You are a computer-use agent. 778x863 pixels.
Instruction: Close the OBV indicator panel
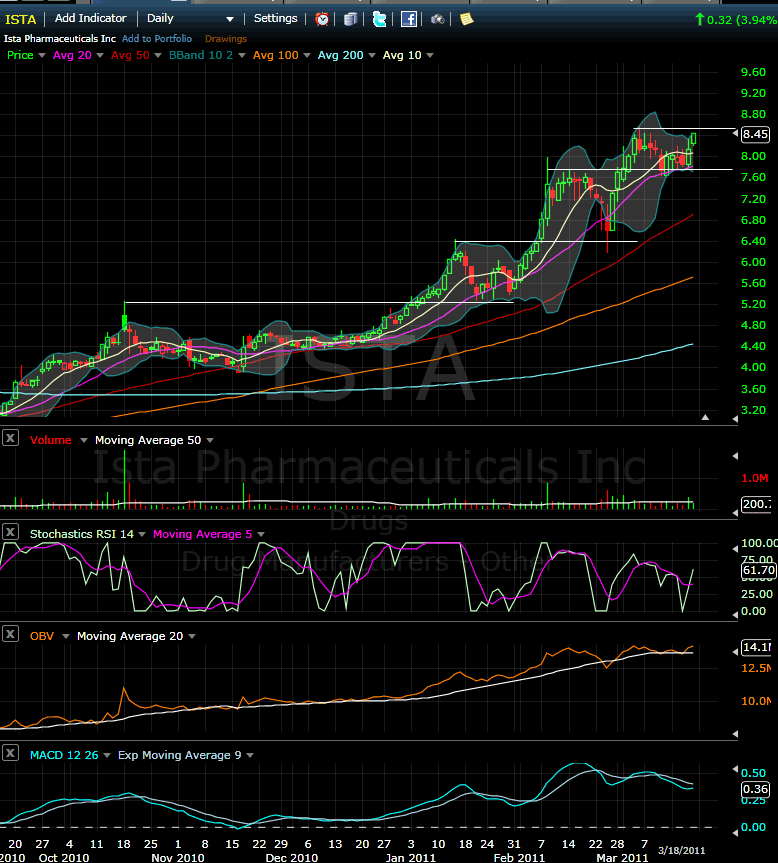tap(10, 634)
